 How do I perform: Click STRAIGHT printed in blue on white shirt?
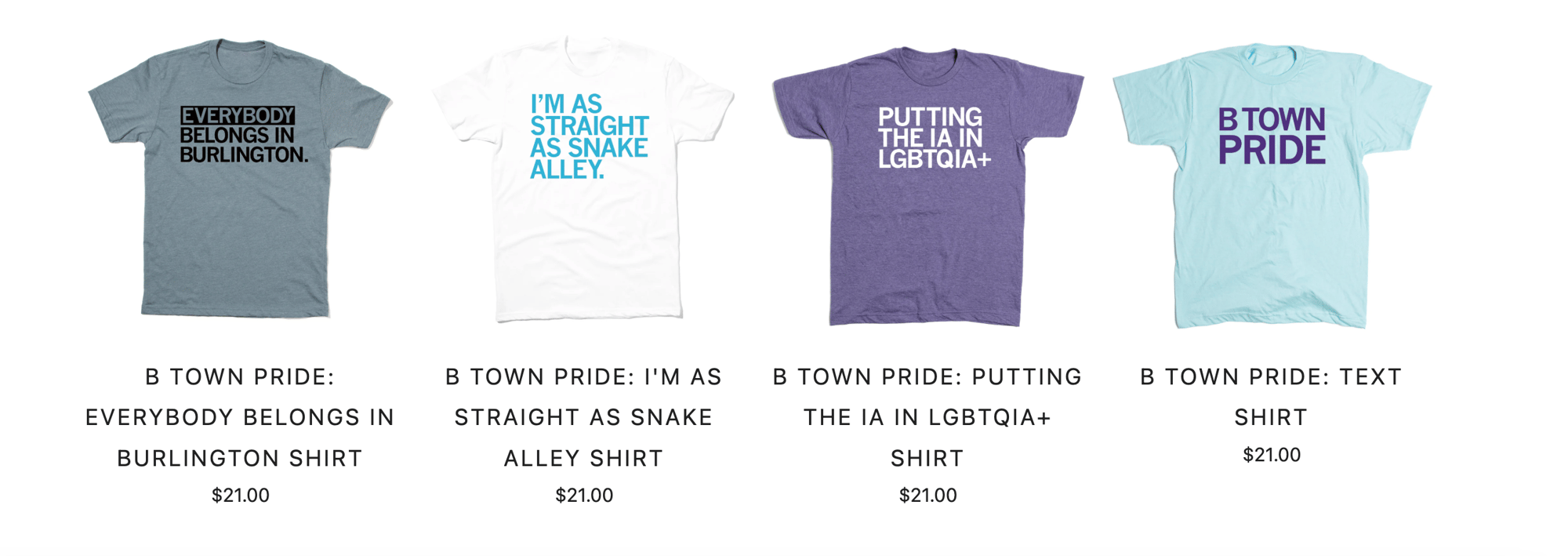pos(590,125)
